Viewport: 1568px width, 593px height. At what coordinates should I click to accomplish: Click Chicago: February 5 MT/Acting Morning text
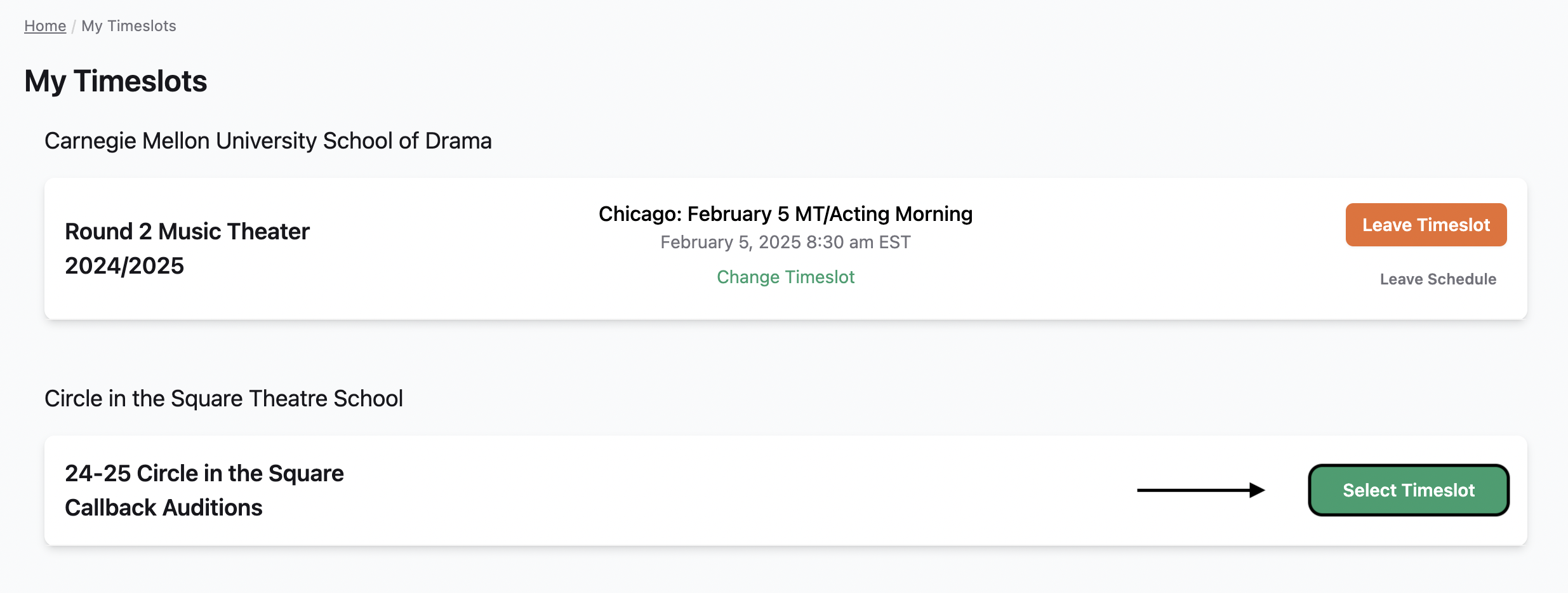coord(785,214)
